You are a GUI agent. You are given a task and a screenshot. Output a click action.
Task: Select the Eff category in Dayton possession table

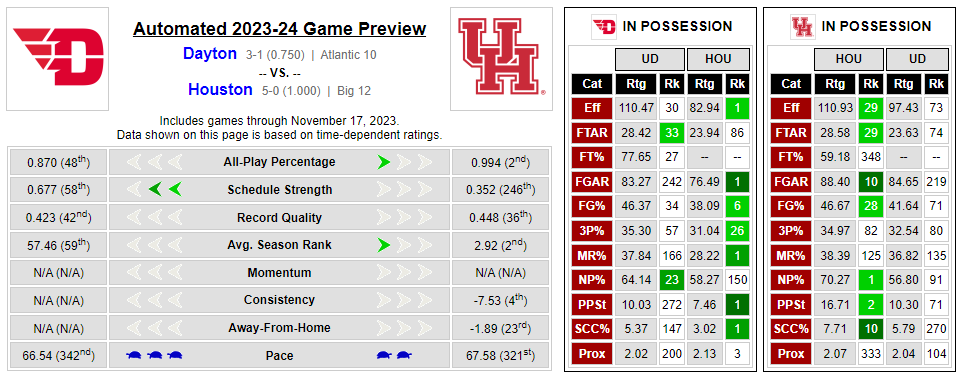(x=592, y=108)
